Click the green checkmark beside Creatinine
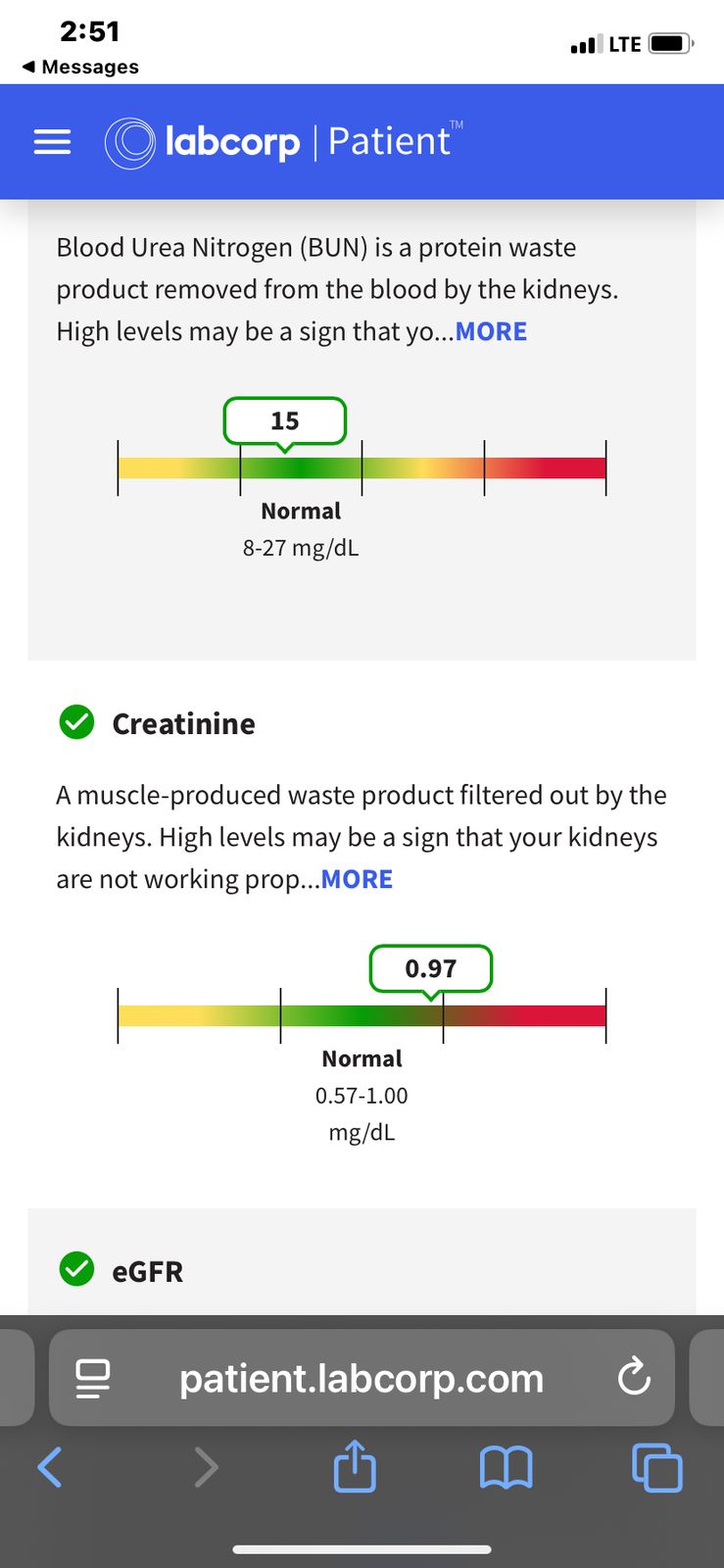This screenshot has width=724, height=1568. pos(76,723)
